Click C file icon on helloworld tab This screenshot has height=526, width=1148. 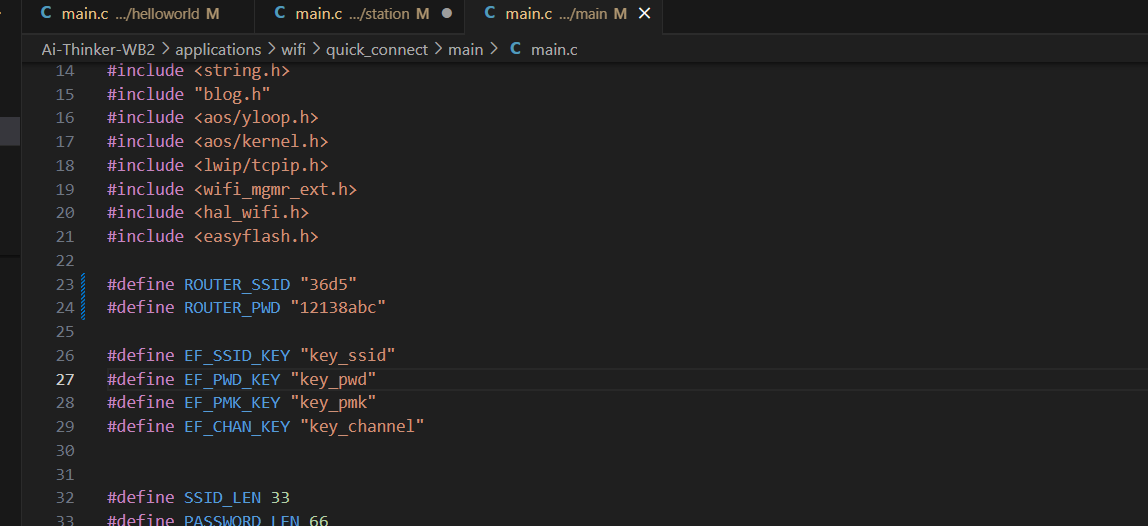tap(46, 13)
